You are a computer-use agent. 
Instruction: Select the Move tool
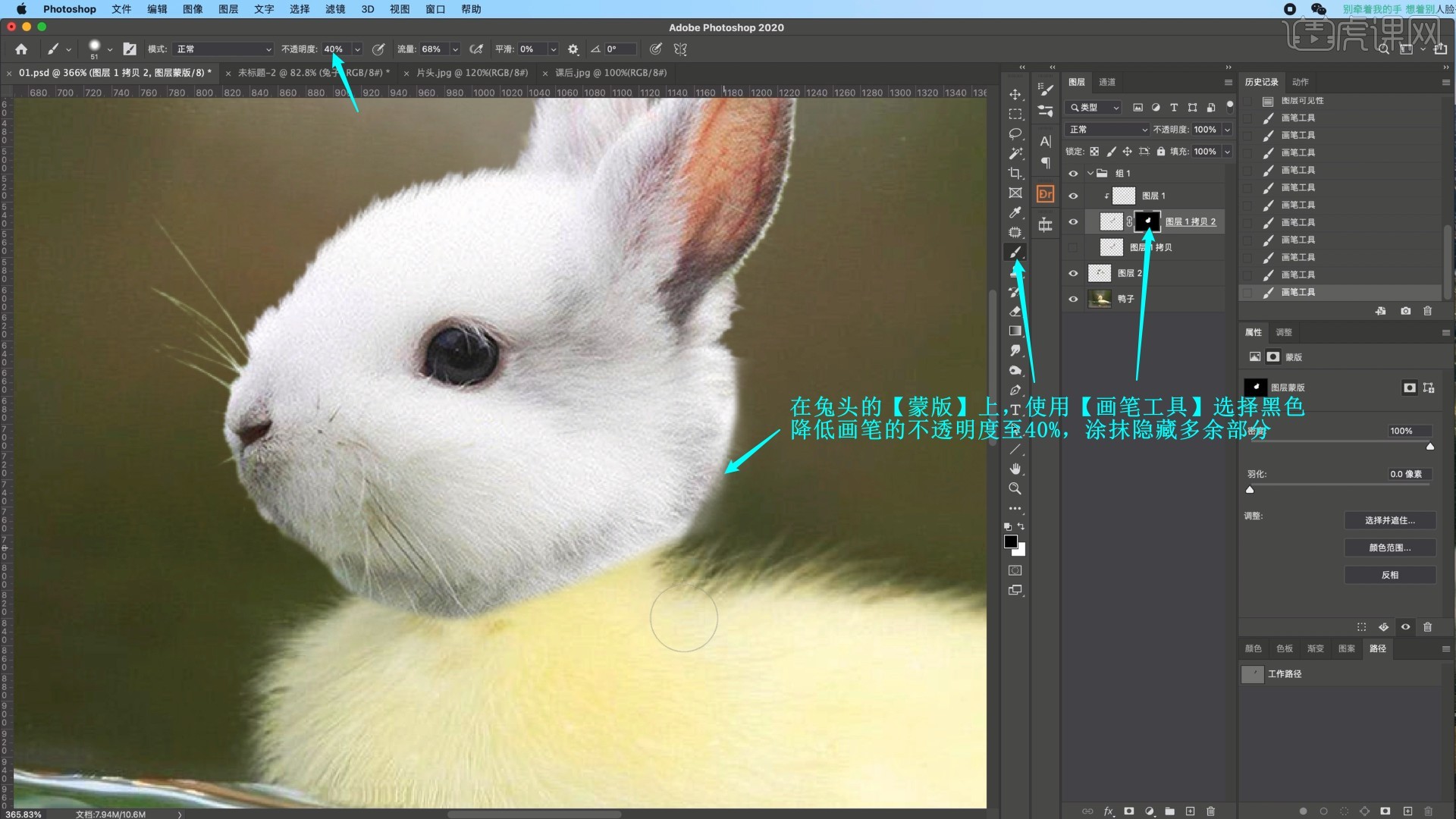[1015, 94]
